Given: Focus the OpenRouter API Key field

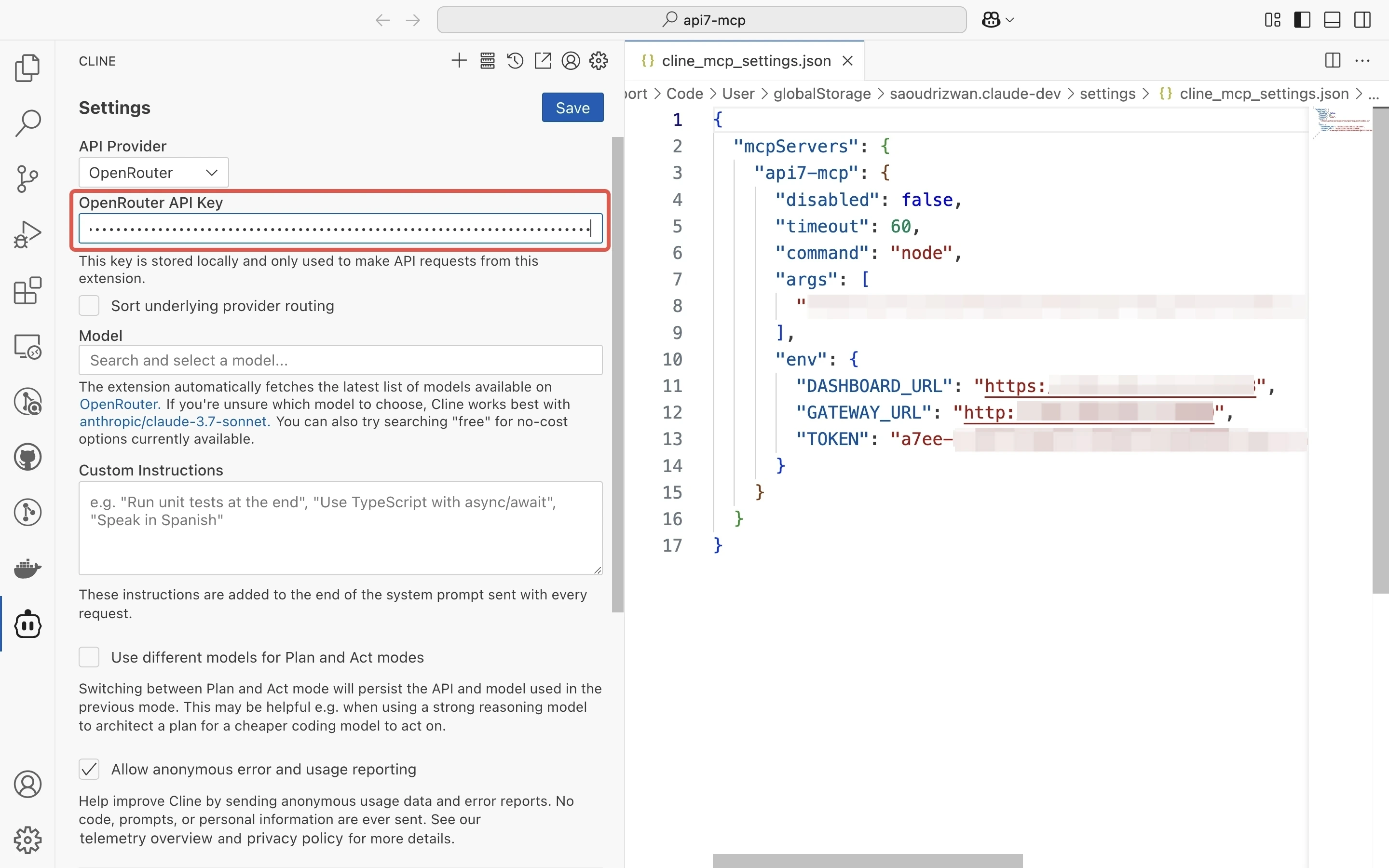Looking at the screenshot, I should click(x=340, y=229).
